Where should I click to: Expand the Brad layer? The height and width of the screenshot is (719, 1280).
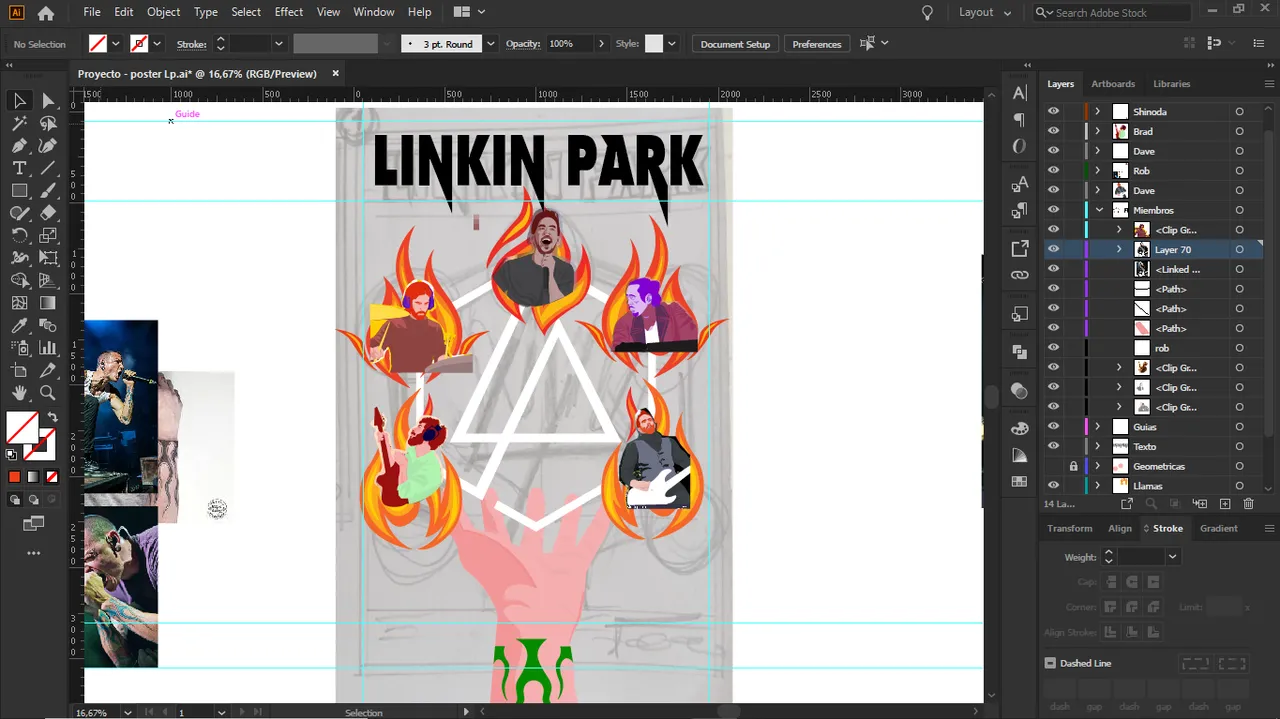click(x=1097, y=131)
